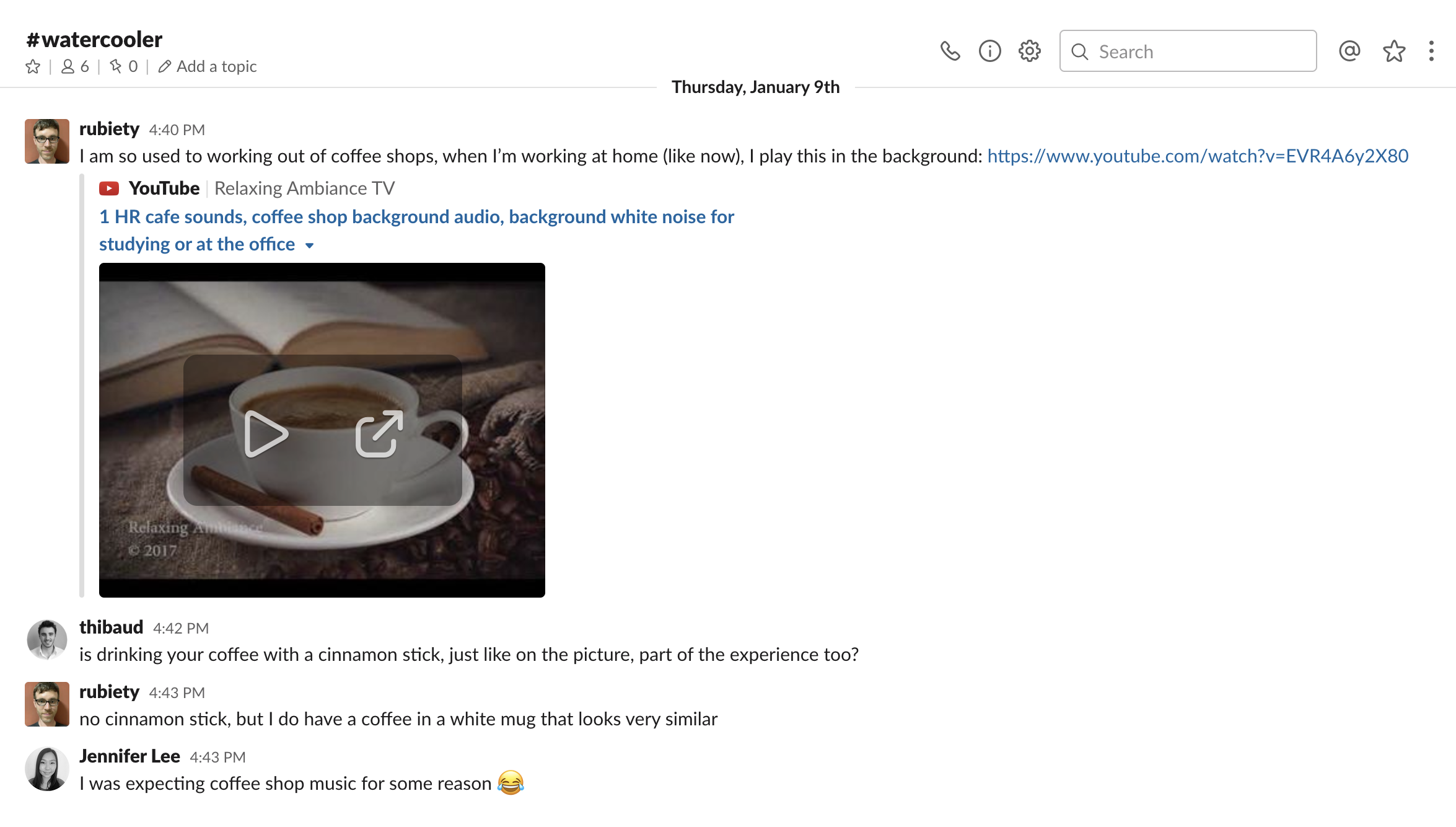Screen dimensions: 1456x827
Task: Open channel details via the info icon
Action: click(x=990, y=51)
